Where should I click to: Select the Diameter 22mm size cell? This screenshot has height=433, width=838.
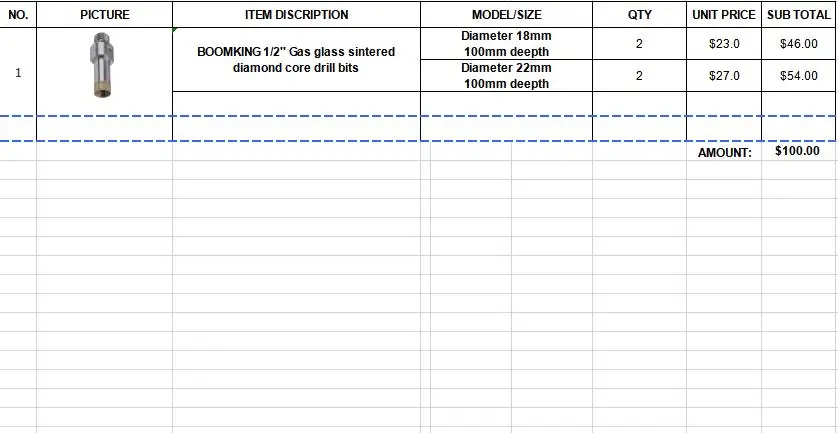(x=507, y=76)
